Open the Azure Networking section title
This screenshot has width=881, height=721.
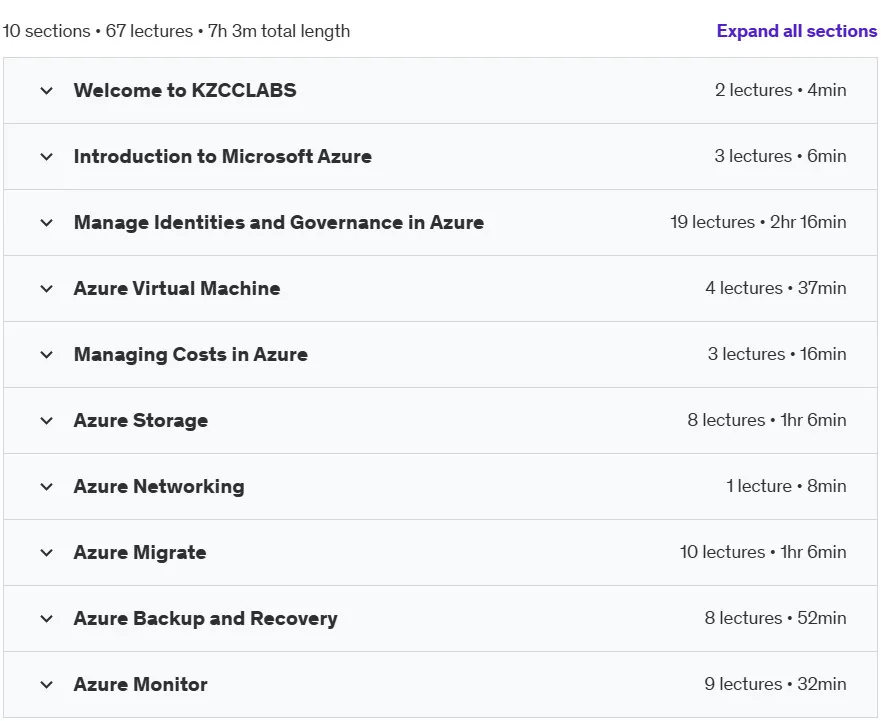[x=159, y=487]
